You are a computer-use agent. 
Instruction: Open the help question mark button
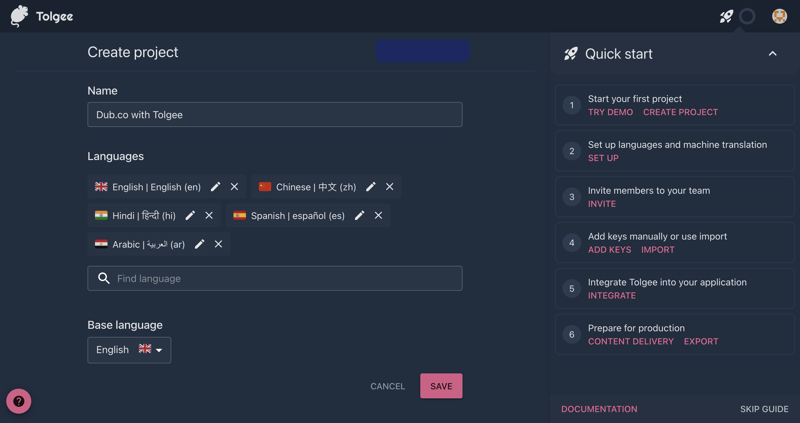point(18,401)
